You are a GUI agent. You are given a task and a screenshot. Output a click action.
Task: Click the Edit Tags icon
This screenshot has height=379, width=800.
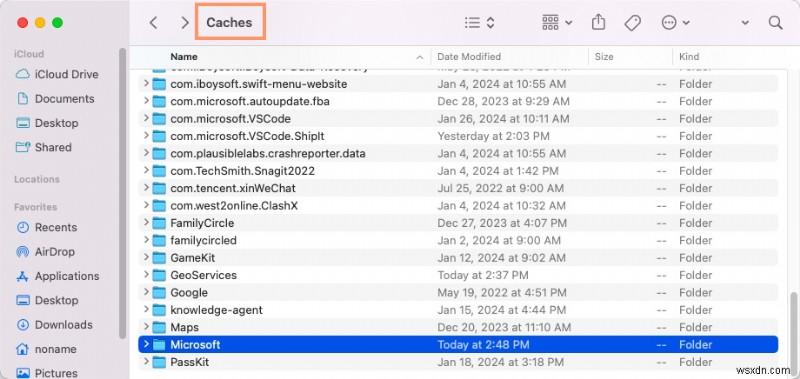tap(633, 22)
